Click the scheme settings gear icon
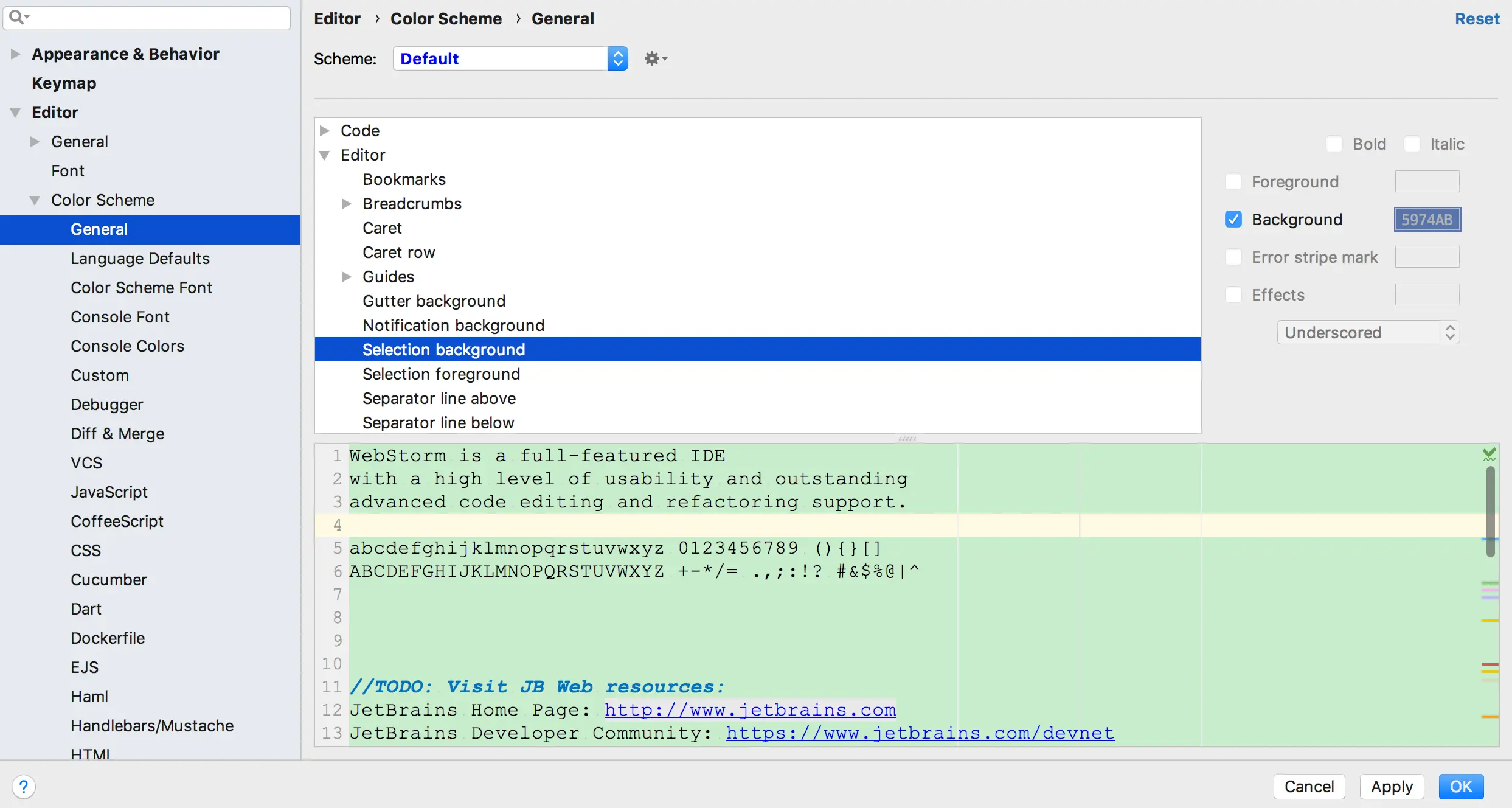This screenshot has height=808, width=1512. [x=653, y=58]
